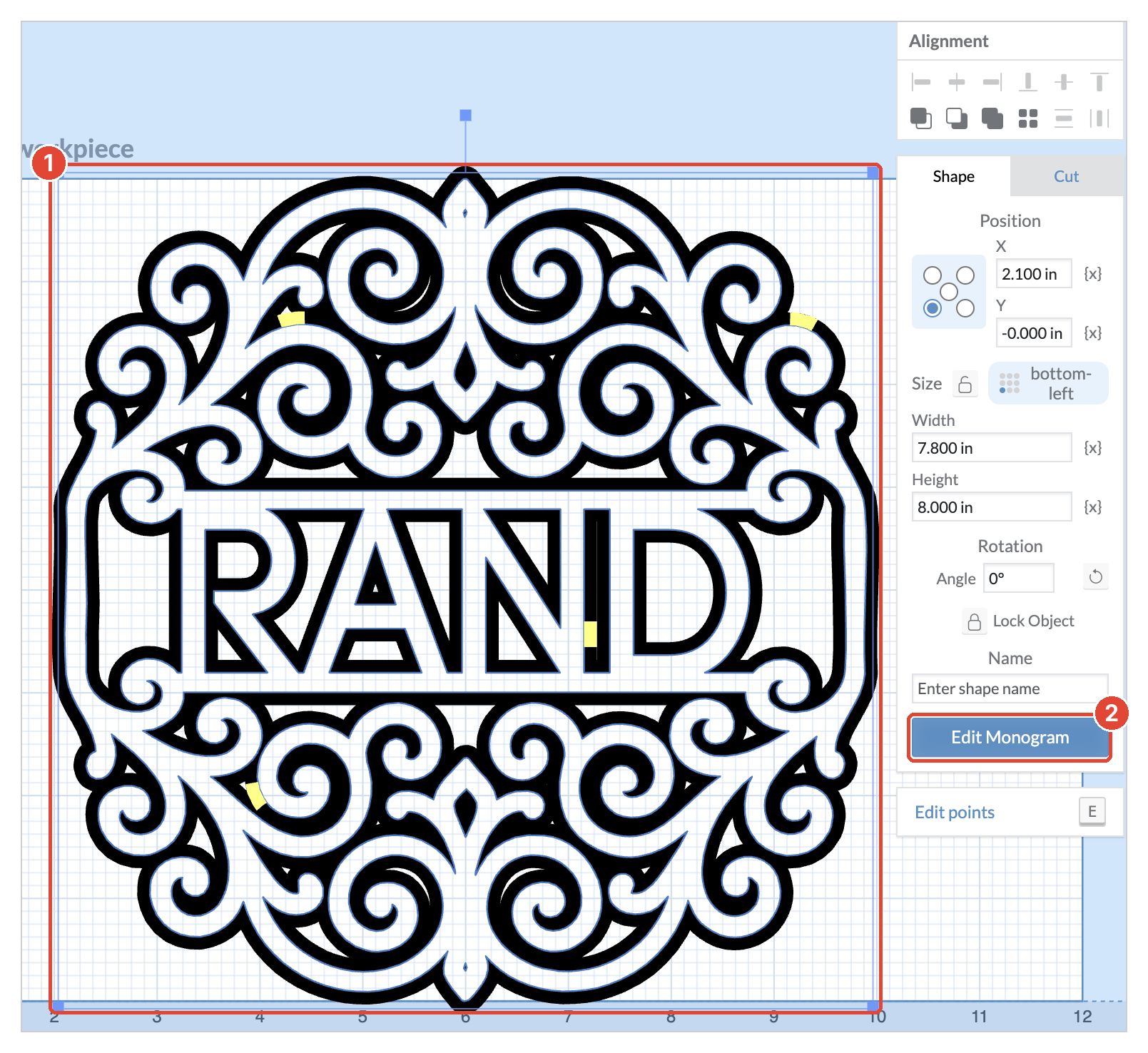
Task: Align shapes to the top edge
Action: 1099,82
